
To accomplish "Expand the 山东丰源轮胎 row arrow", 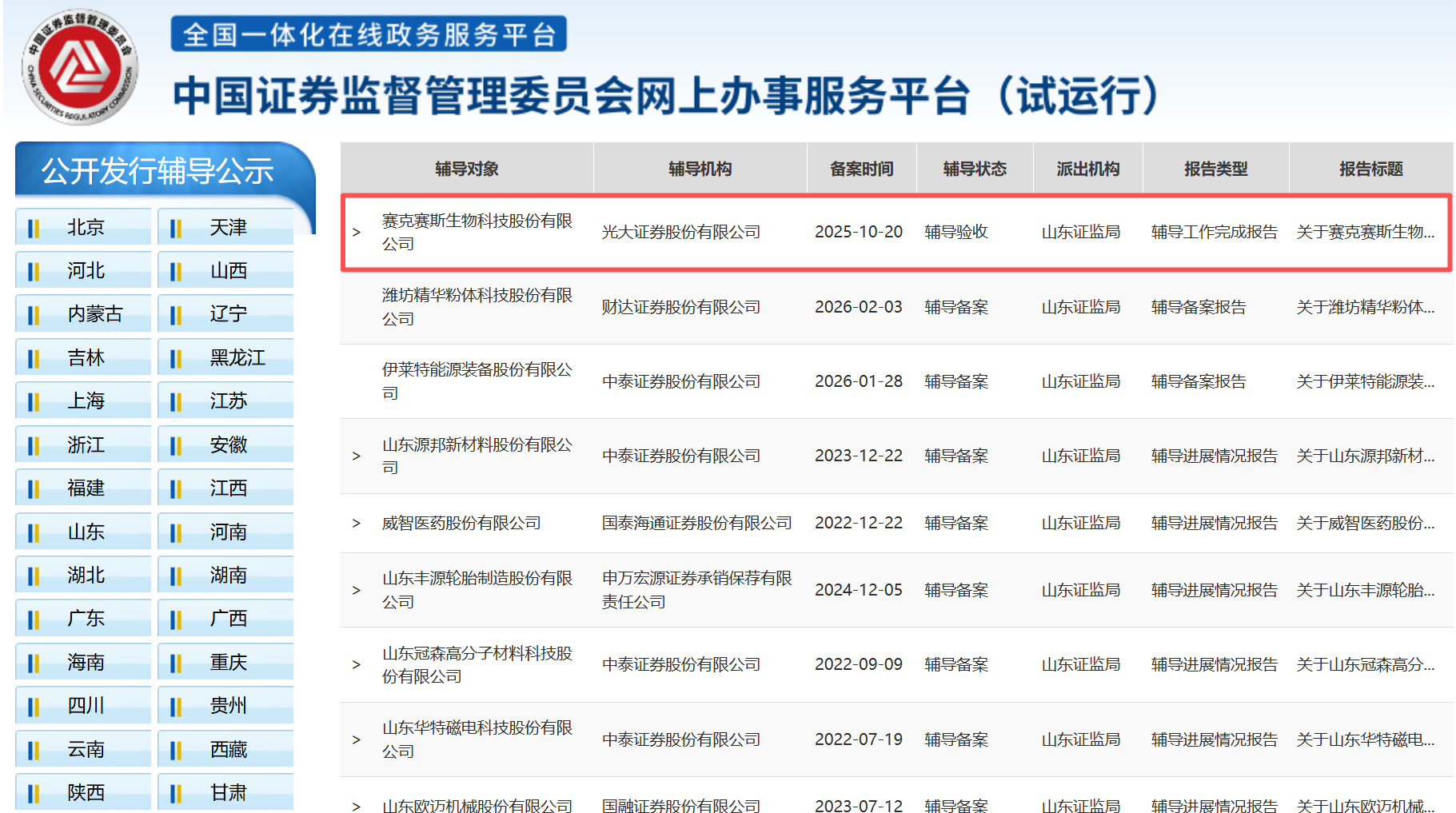I will (357, 591).
